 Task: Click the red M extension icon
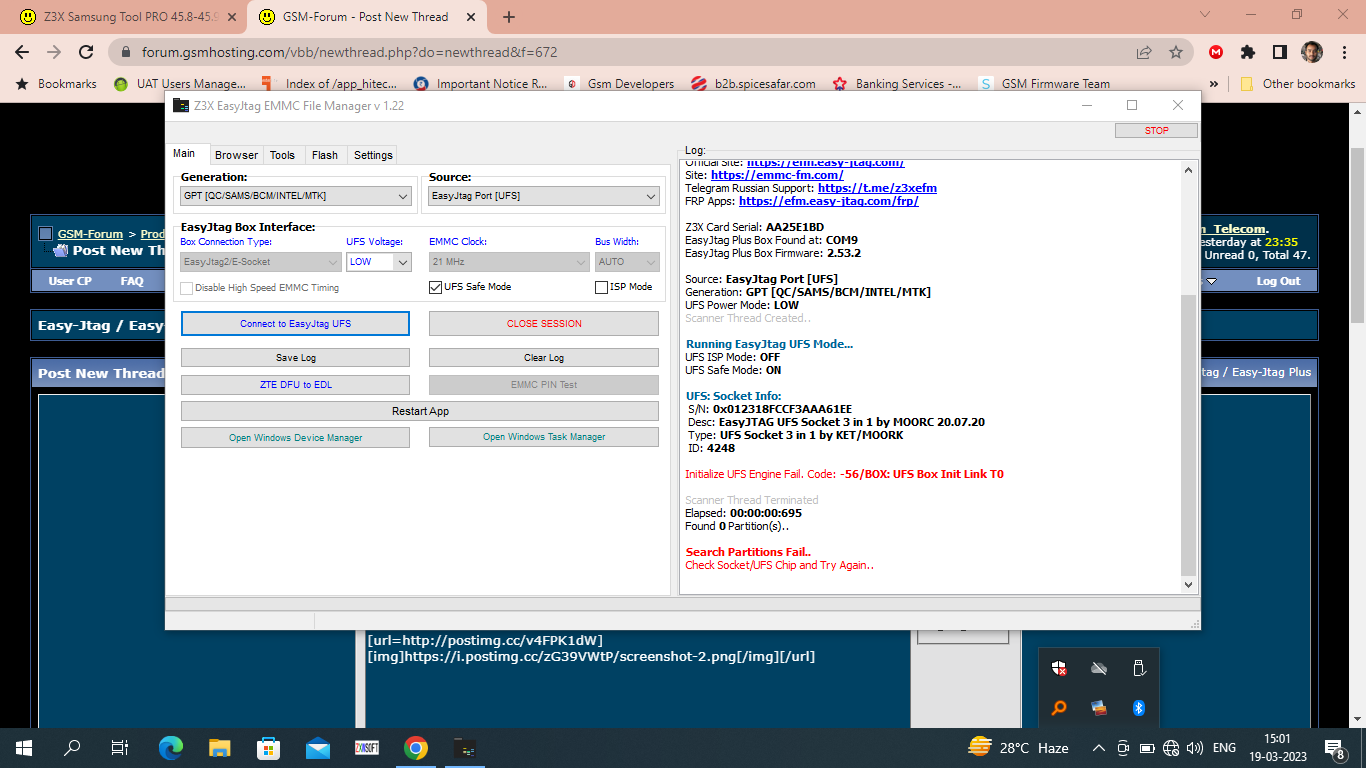pos(1216,52)
